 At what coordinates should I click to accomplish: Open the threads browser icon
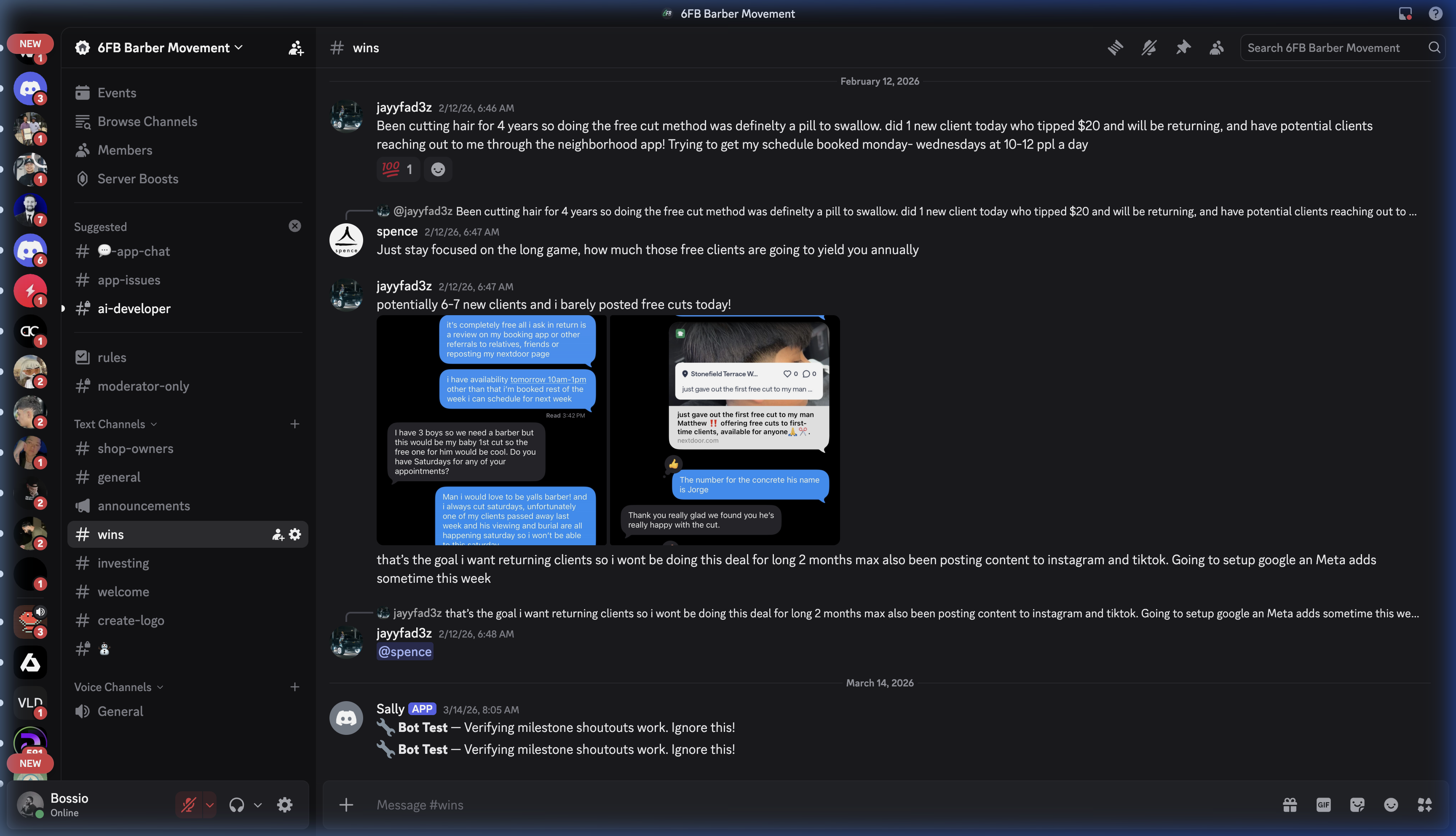tap(1115, 48)
